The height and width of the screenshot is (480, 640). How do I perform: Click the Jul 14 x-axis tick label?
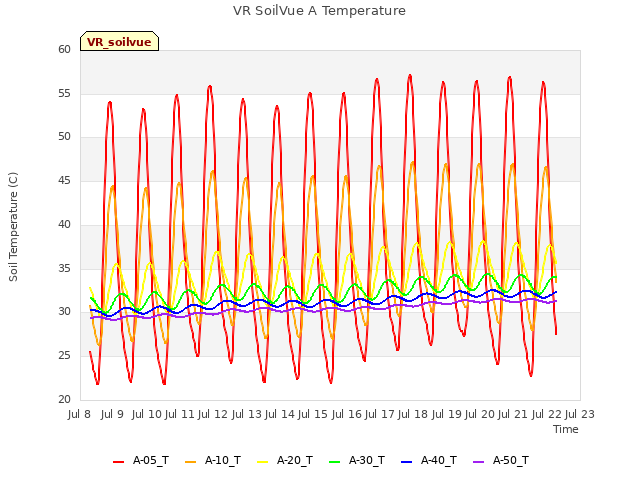coord(280,414)
